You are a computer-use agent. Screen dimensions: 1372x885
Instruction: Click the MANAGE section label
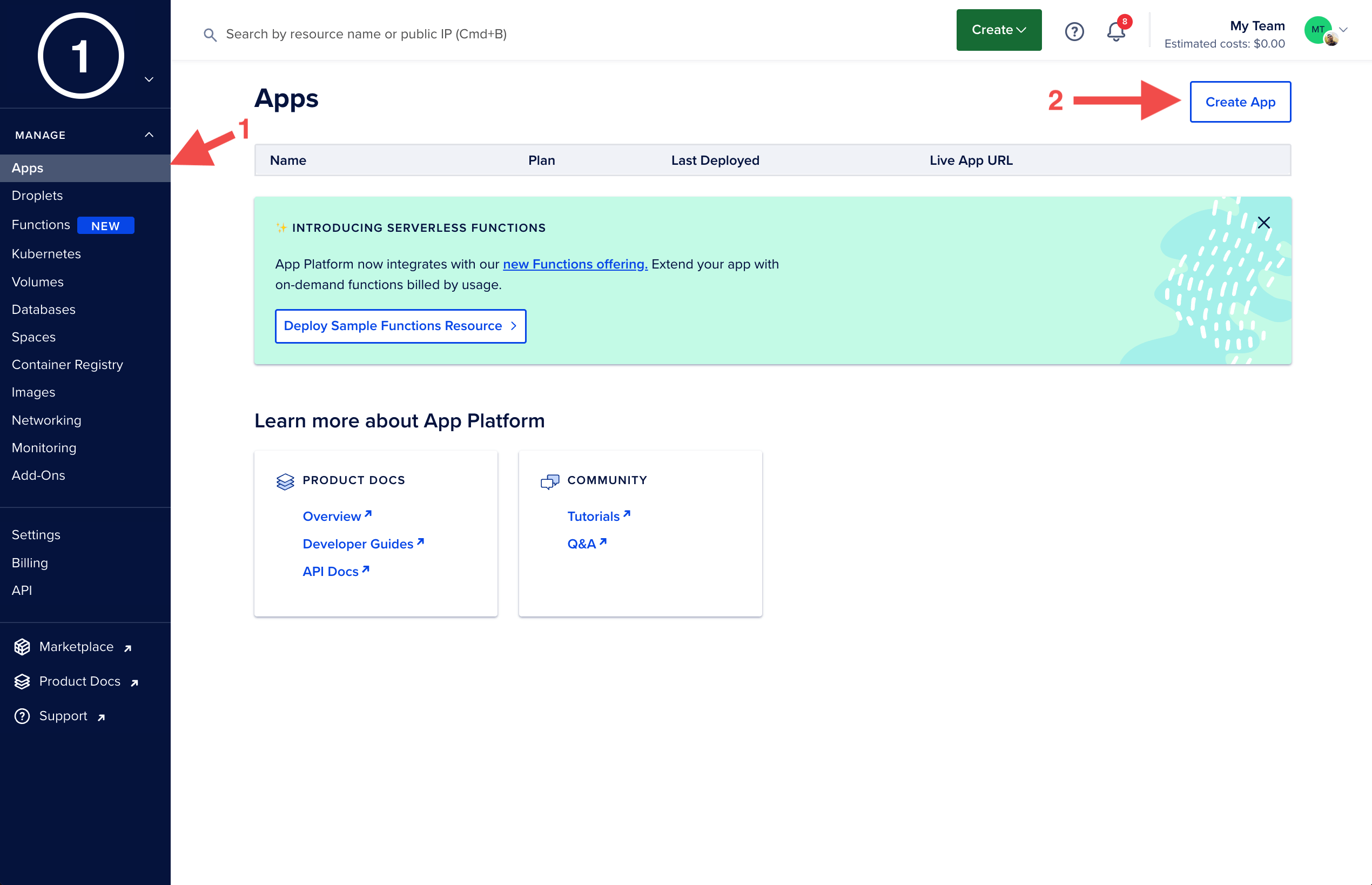coord(40,135)
